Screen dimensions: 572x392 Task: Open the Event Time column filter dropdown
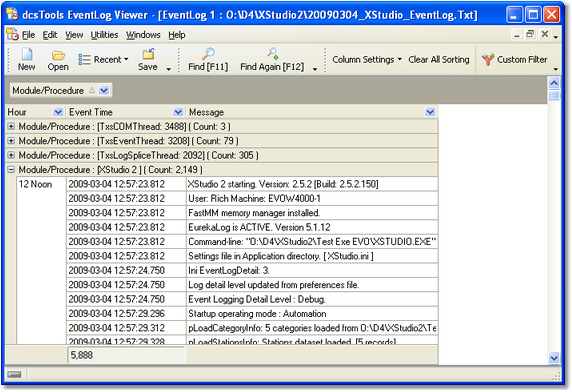click(178, 112)
